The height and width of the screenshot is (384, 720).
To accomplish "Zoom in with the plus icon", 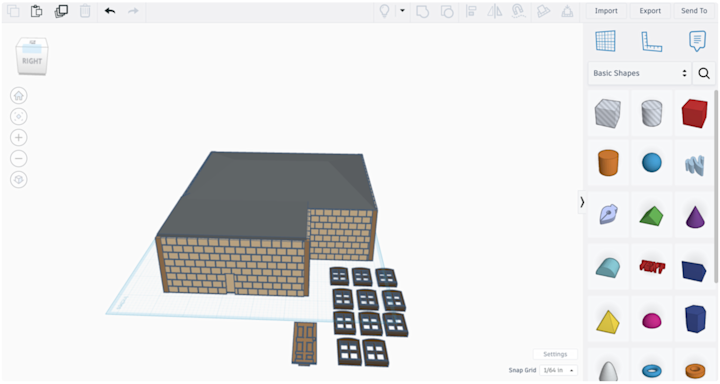I will (x=19, y=137).
